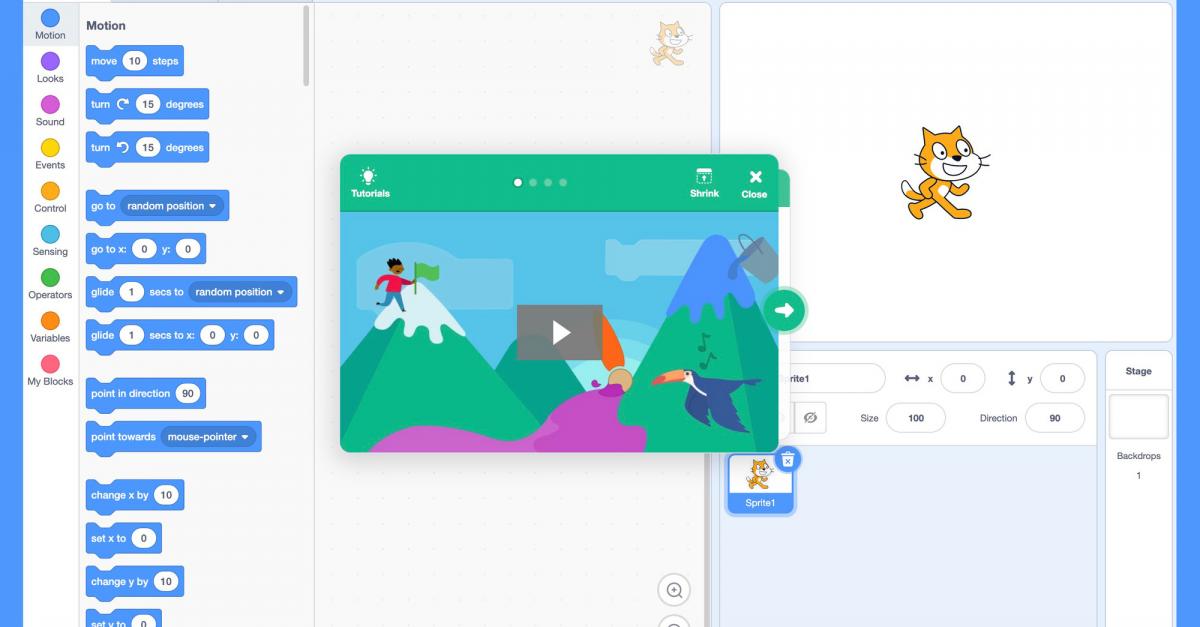This screenshot has height=627, width=1200.
Task: Click the sprite name field
Action: 832,379
